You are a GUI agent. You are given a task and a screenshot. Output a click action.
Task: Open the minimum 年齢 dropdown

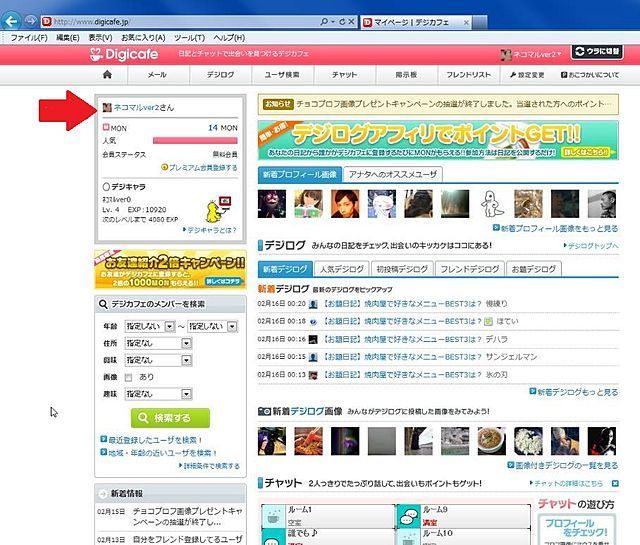[x=150, y=326]
